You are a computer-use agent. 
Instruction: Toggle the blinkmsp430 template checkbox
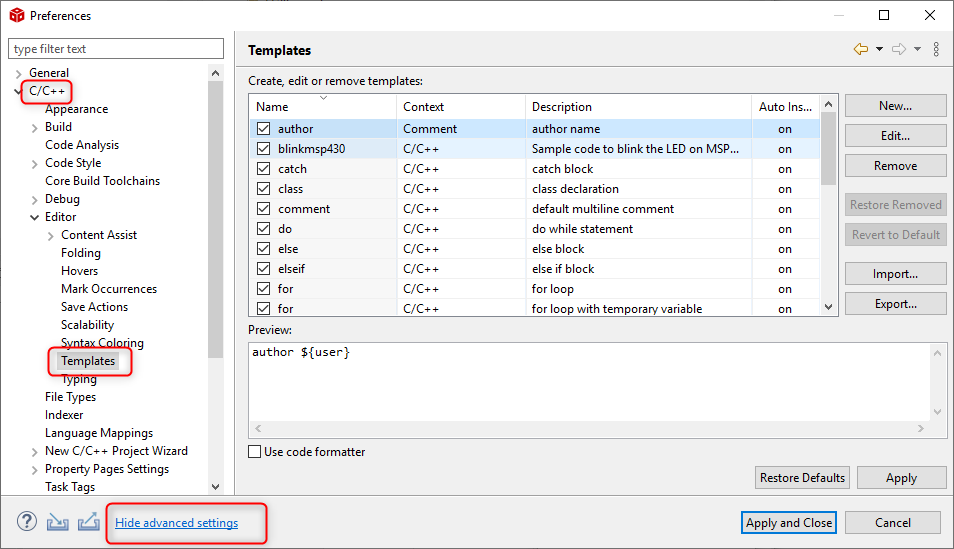[x=263, y=149]
